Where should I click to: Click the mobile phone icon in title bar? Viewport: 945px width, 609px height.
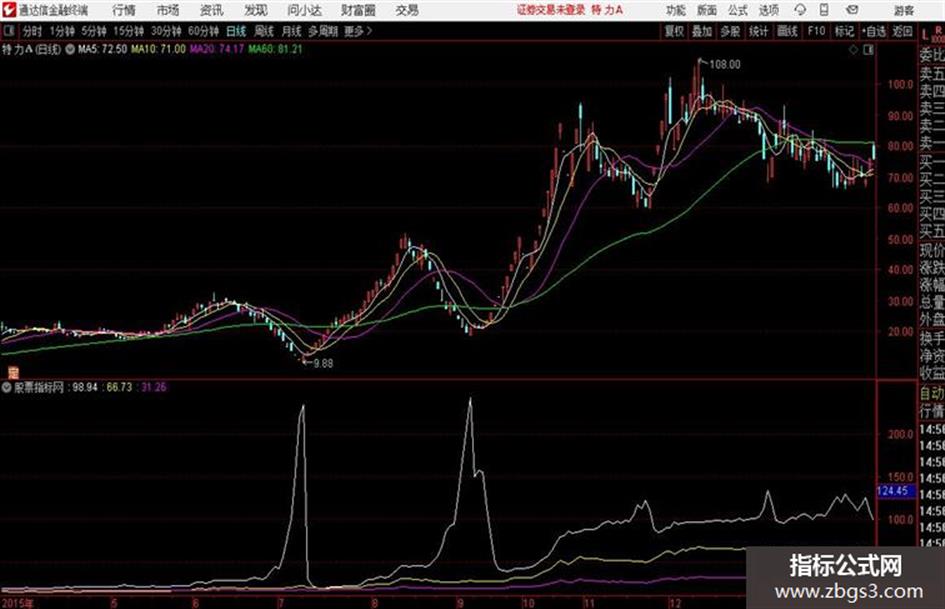click(x=824, y=10)
